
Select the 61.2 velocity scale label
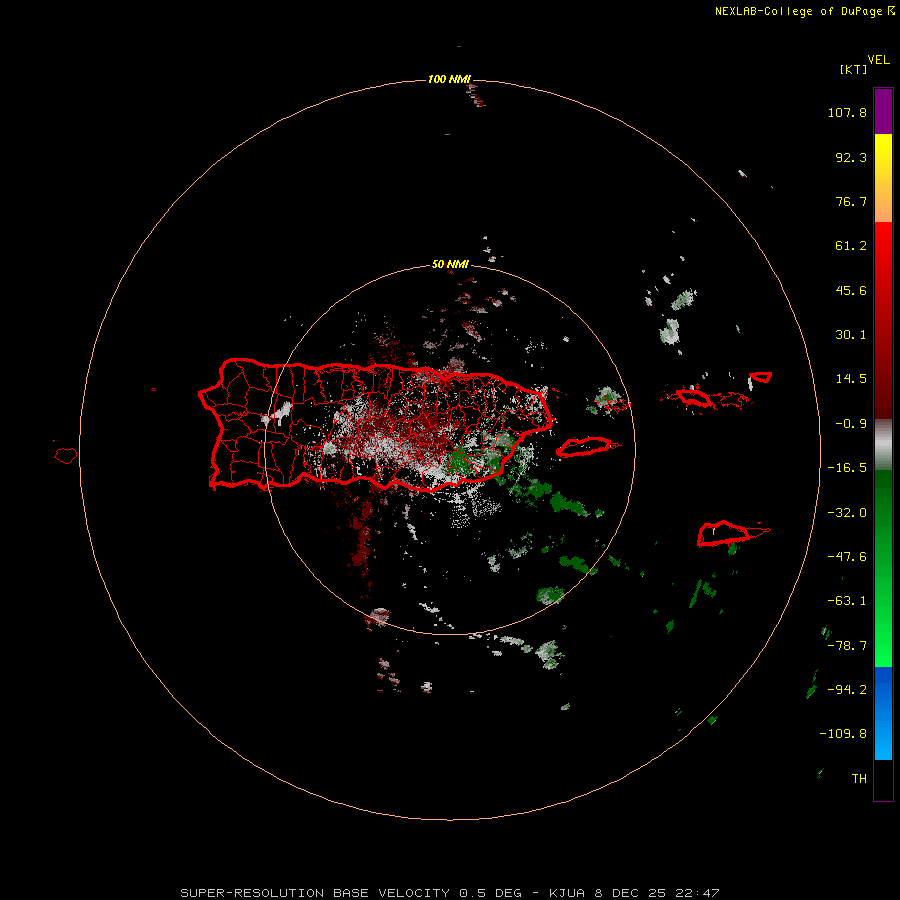pyautogui.click(x=851, y=246)
